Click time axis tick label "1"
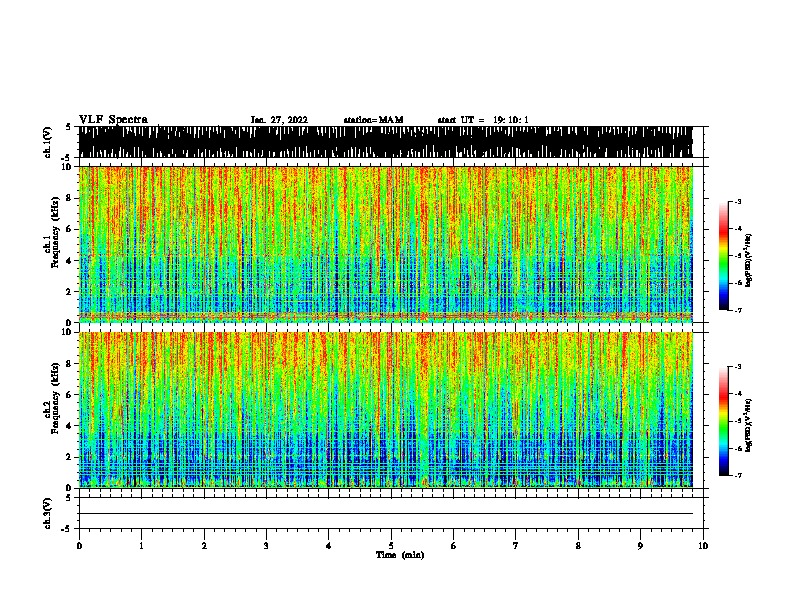The width and height of the screenshot is (792, 612). click(141, 546)
